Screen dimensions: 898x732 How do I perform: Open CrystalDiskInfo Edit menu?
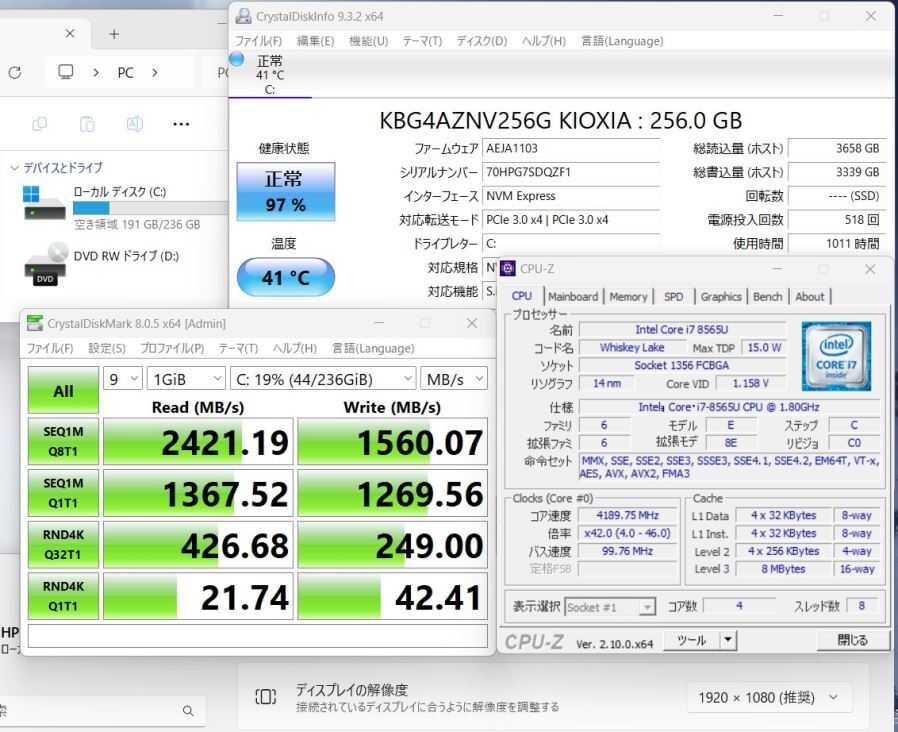[x=315, y=41]
